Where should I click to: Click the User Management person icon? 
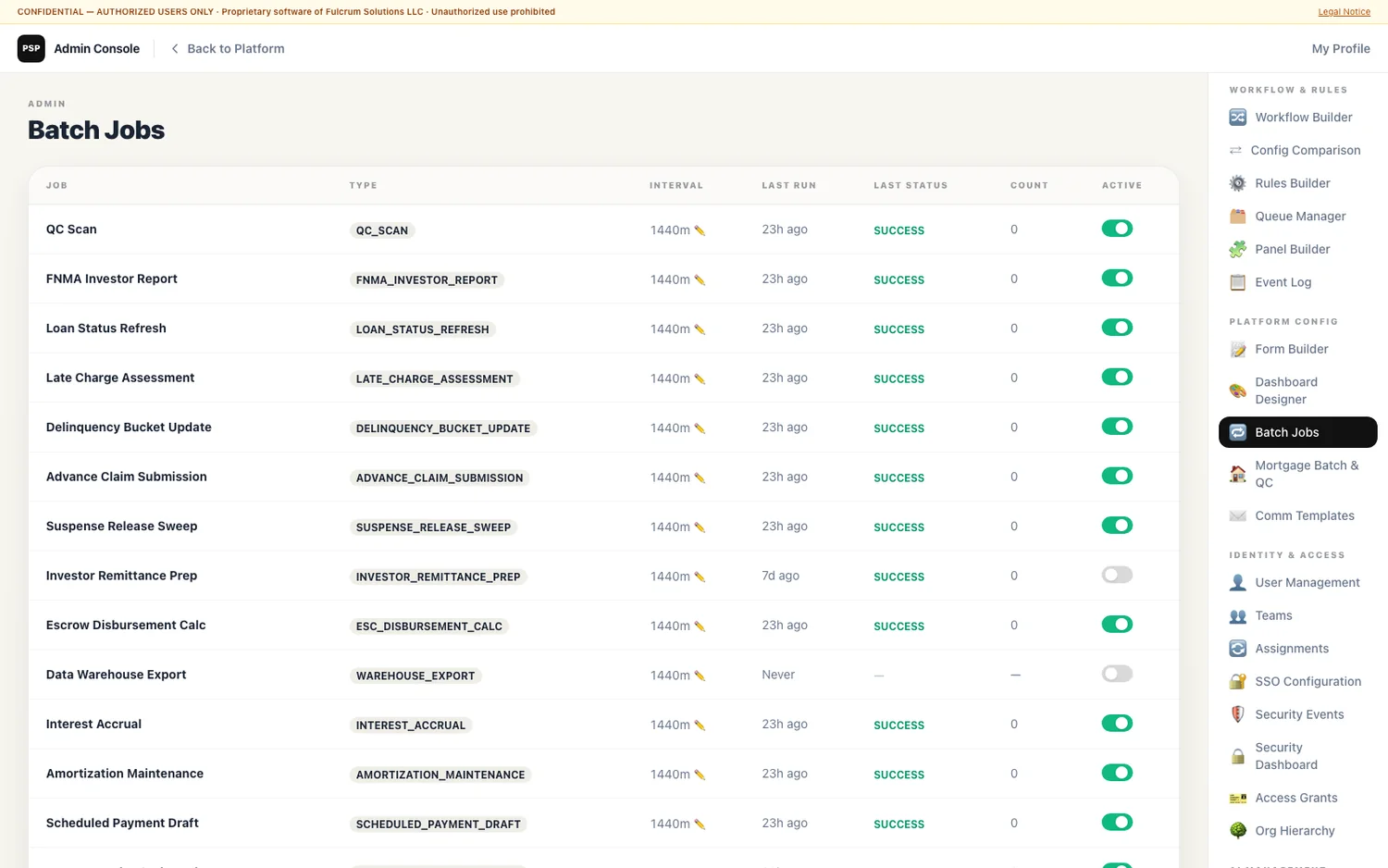(x=1237, y=583)
